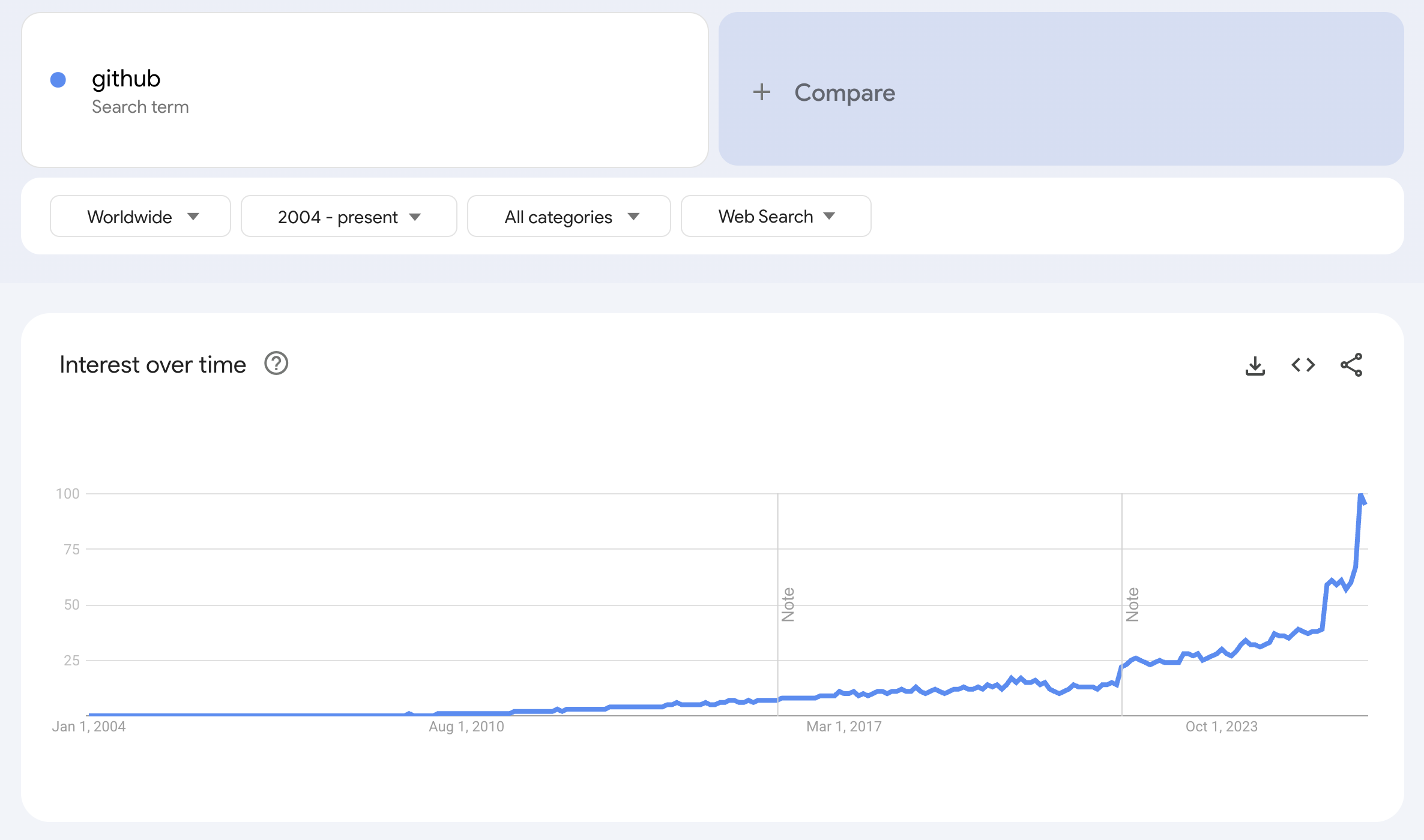The width and height of the screenshot is (1424, 840).
Task: Open the embed code icon
Action: pyautogui.click(x=1303, y=365)
